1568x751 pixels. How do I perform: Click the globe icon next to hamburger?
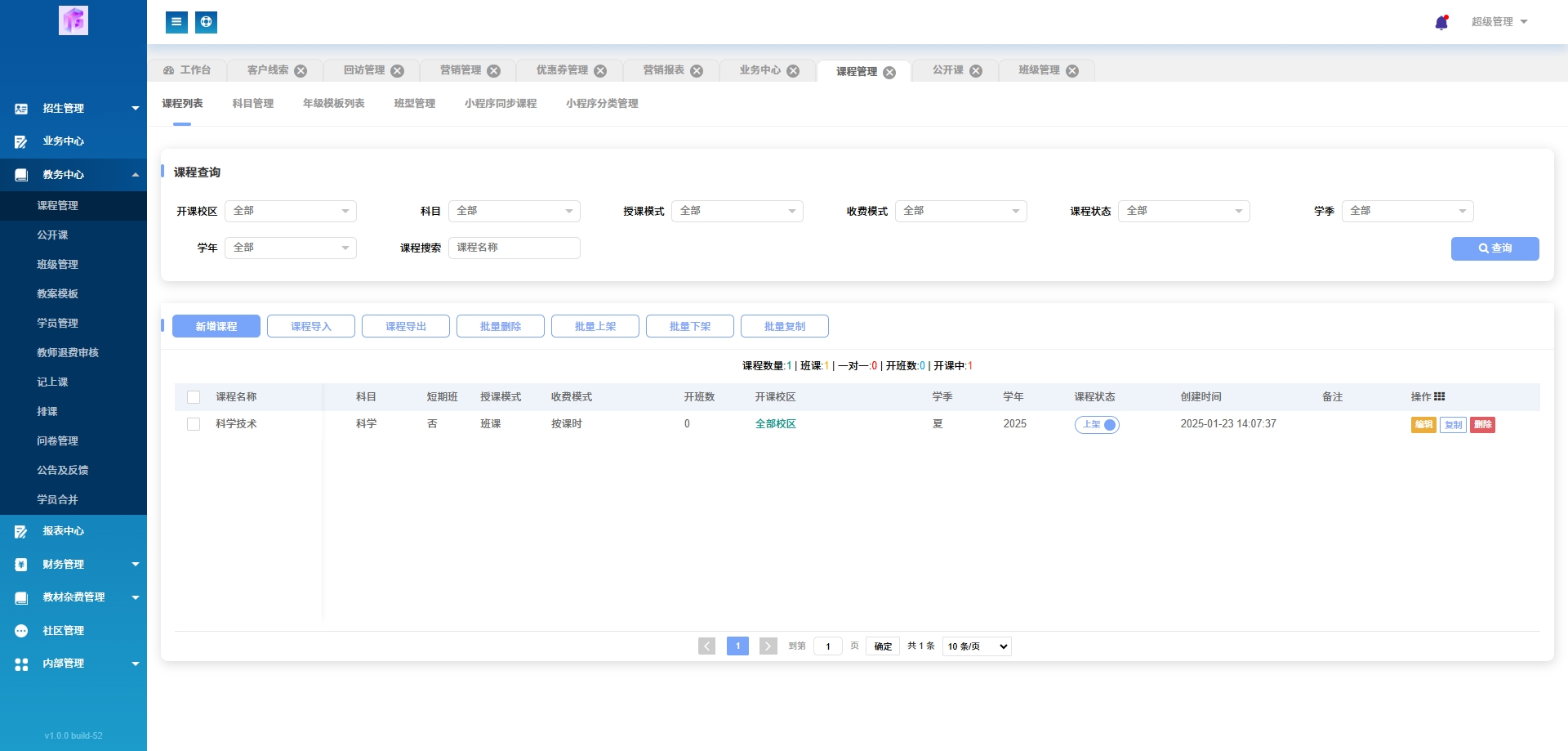207,22
